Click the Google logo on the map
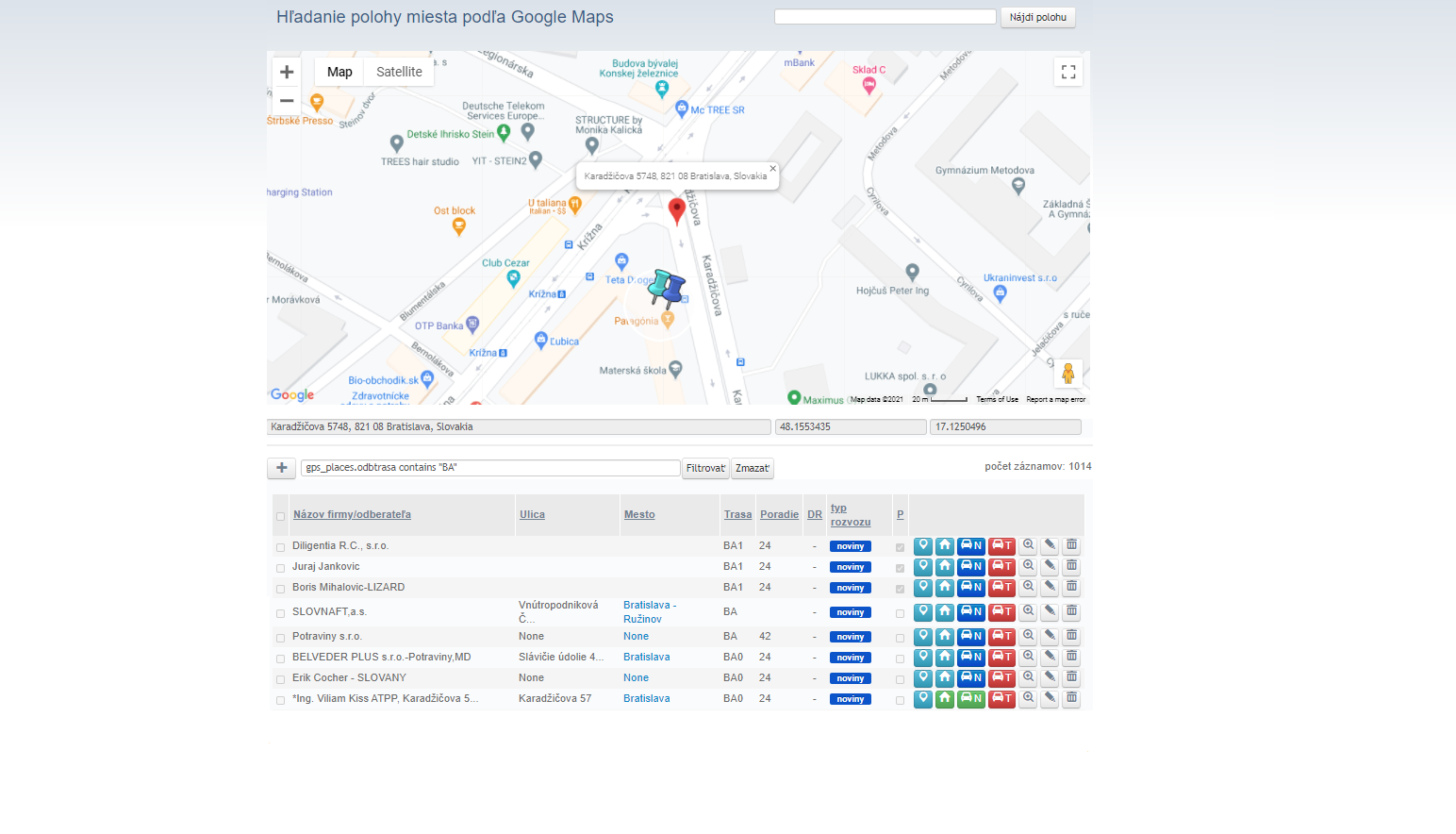Viewport: 1456px width, 834px height. (x=292, y=394)
